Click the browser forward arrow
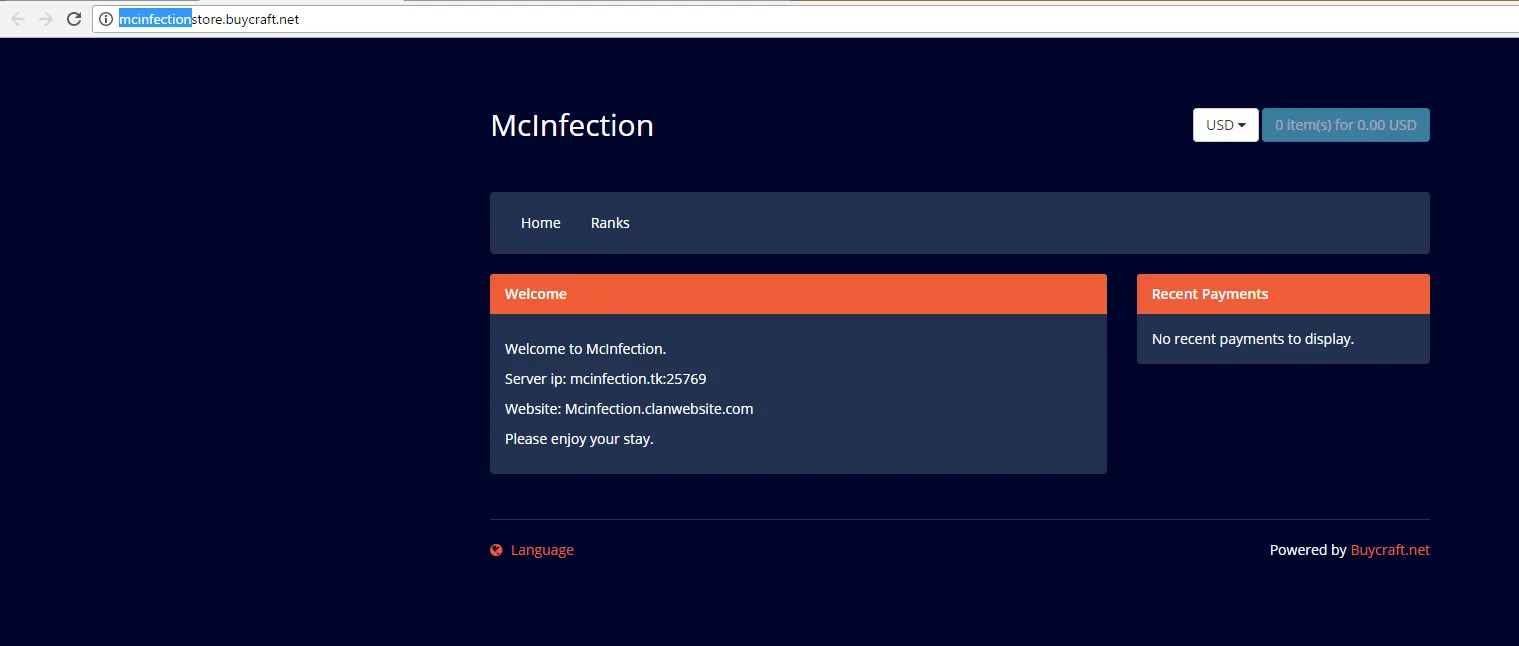The image size is (1519, 646). pos(45,19)
